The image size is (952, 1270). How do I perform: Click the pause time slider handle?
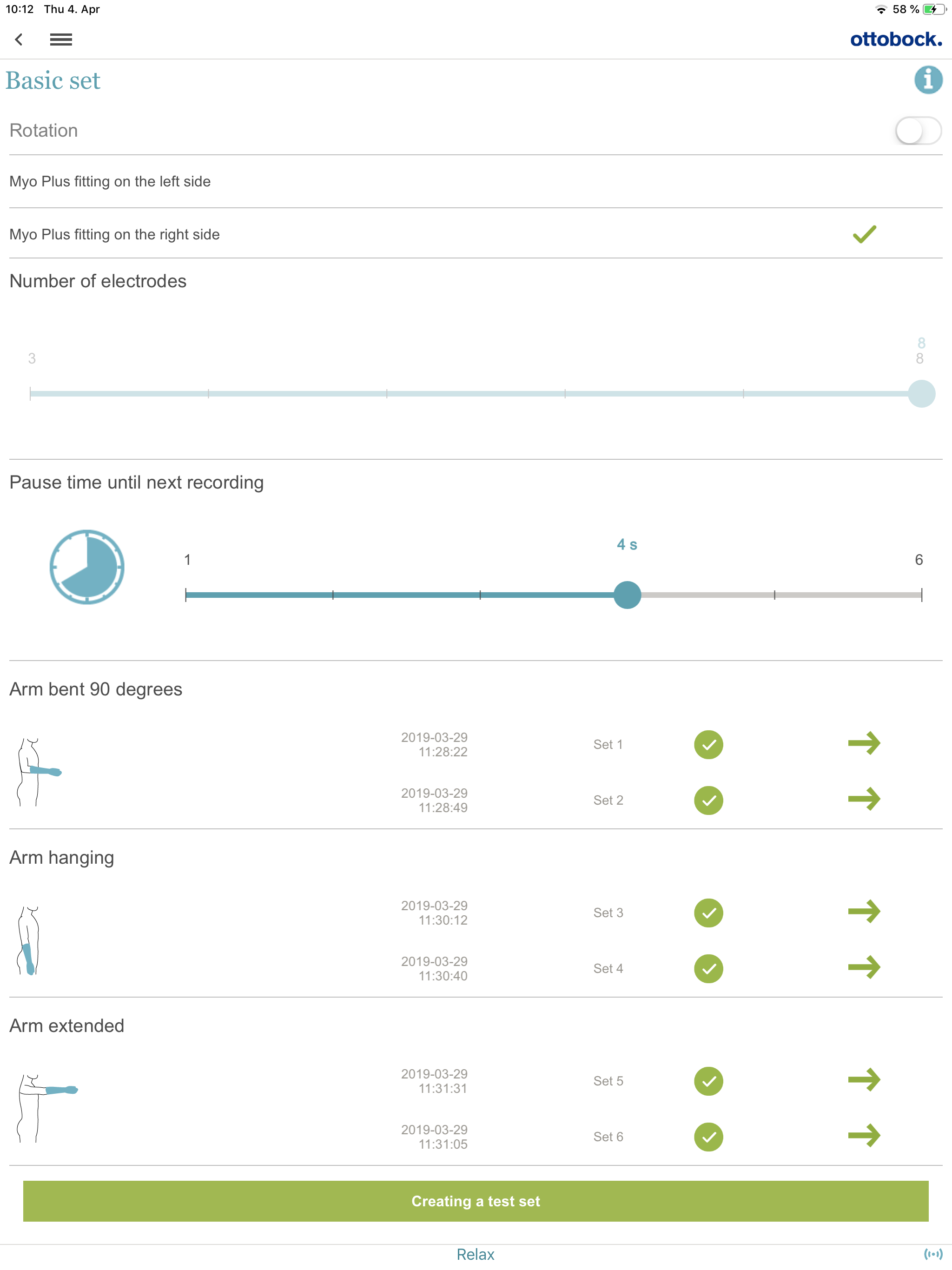(x=627, y=595)
